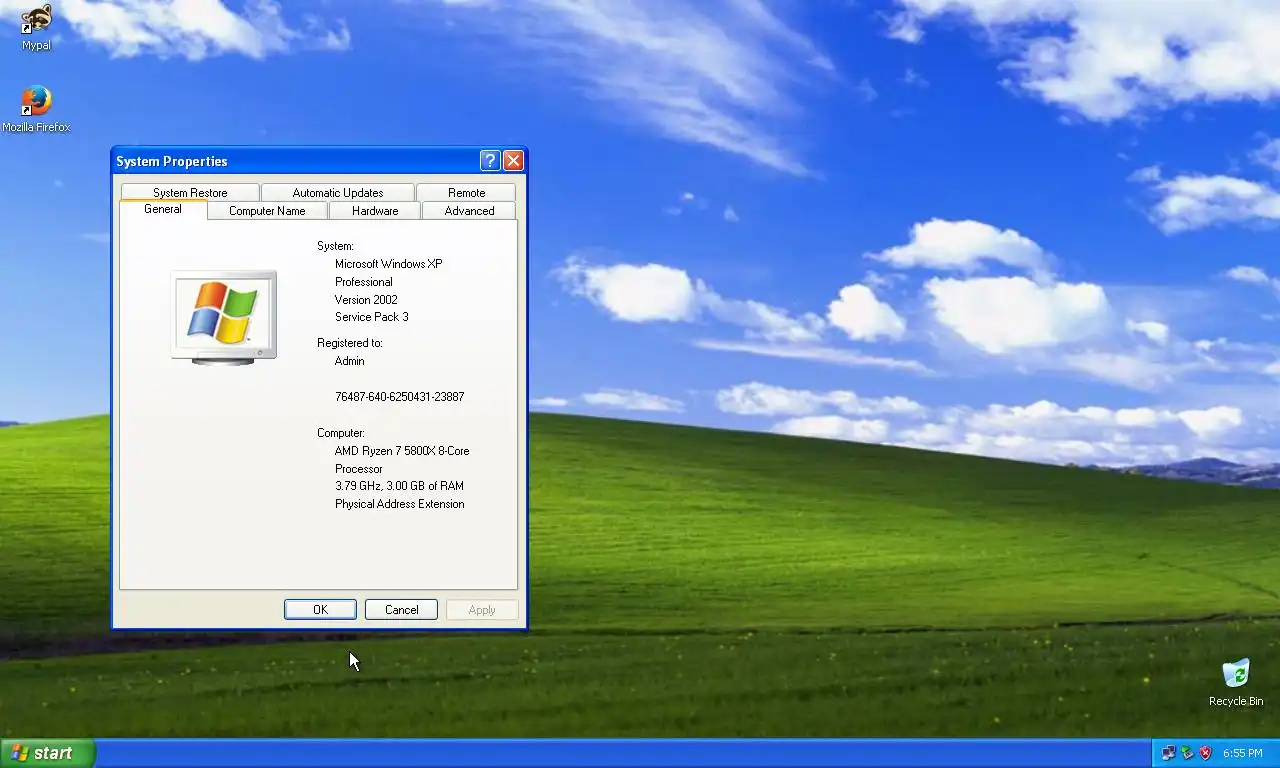
Task: Click the 'Version 2002' text
Action: tap(366, 299)
